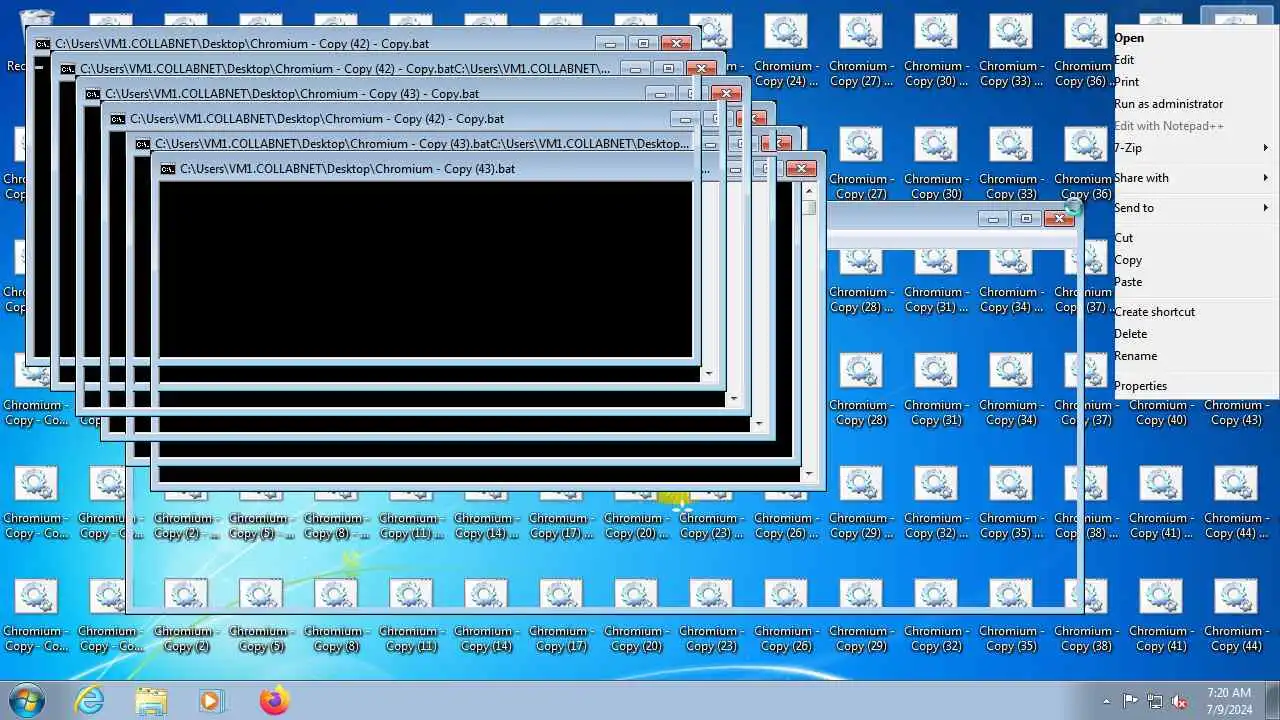Open Action Center flag in system tray

[x=1130, y=701]
